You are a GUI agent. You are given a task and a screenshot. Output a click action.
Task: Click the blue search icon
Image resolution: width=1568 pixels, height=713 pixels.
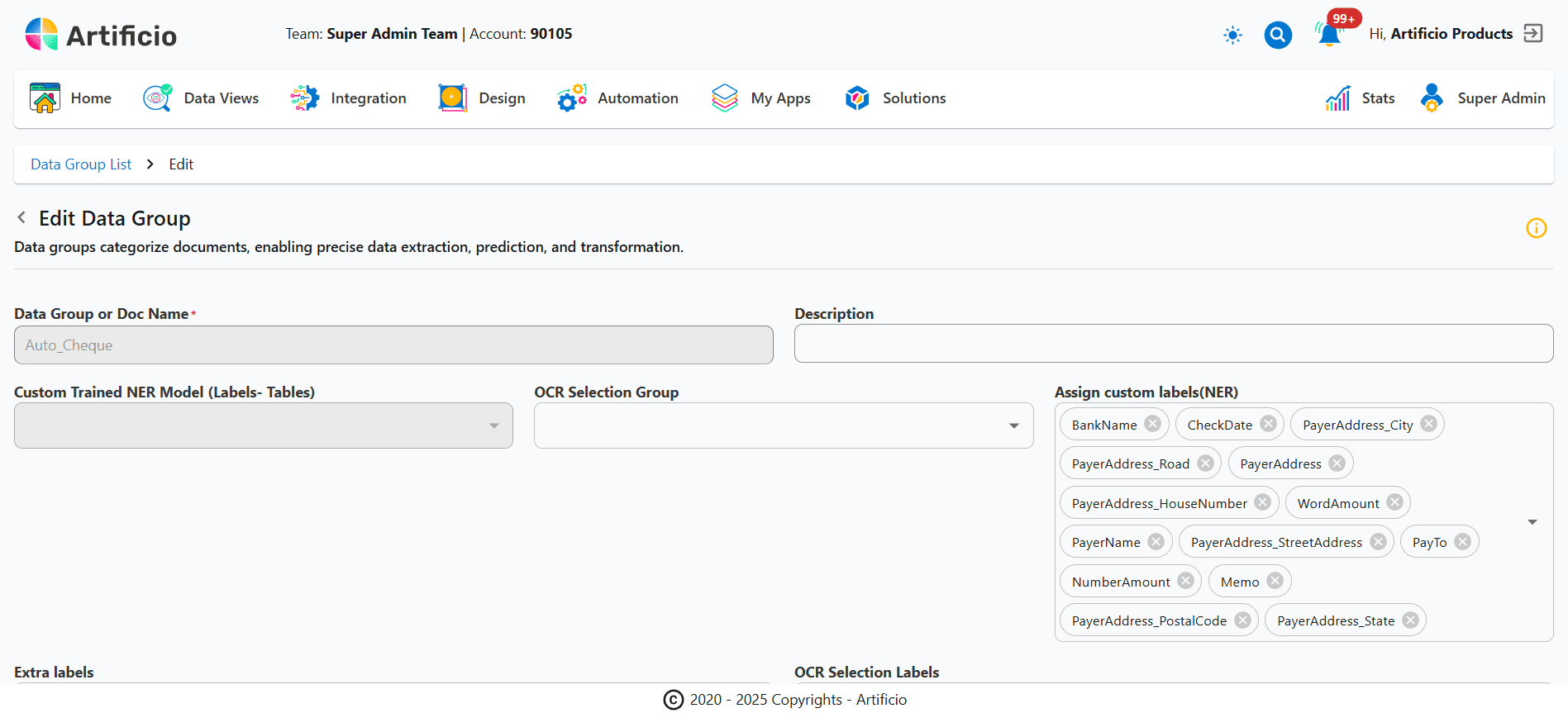(x=1277, y=35)
